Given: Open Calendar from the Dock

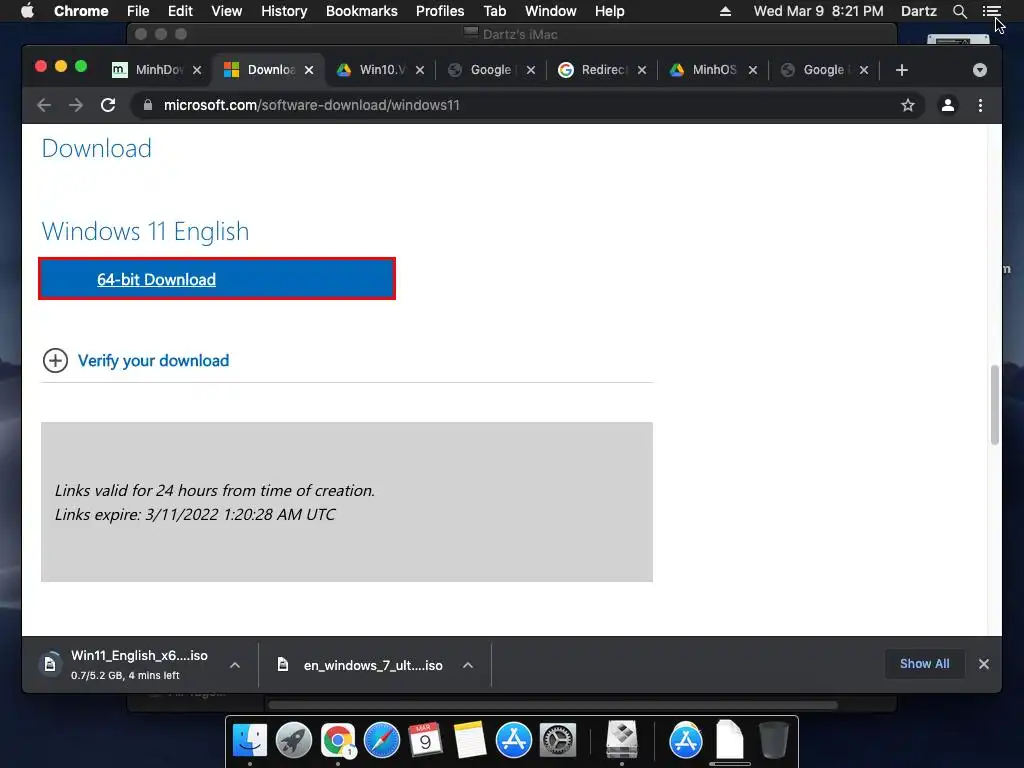Looking at the screenshot, I should (425, 740).
